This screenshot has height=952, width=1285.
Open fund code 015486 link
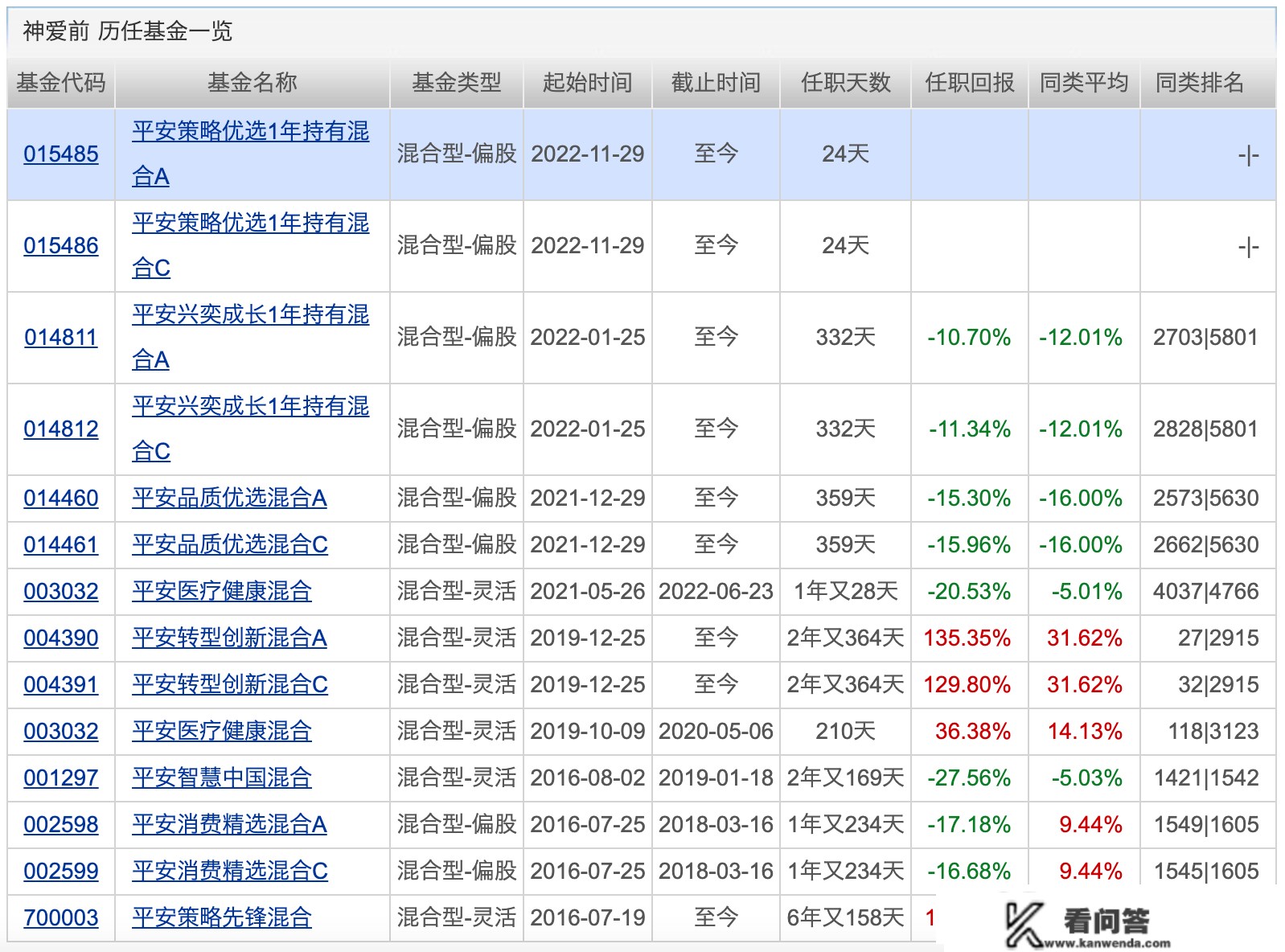click(x=61, y=246)
